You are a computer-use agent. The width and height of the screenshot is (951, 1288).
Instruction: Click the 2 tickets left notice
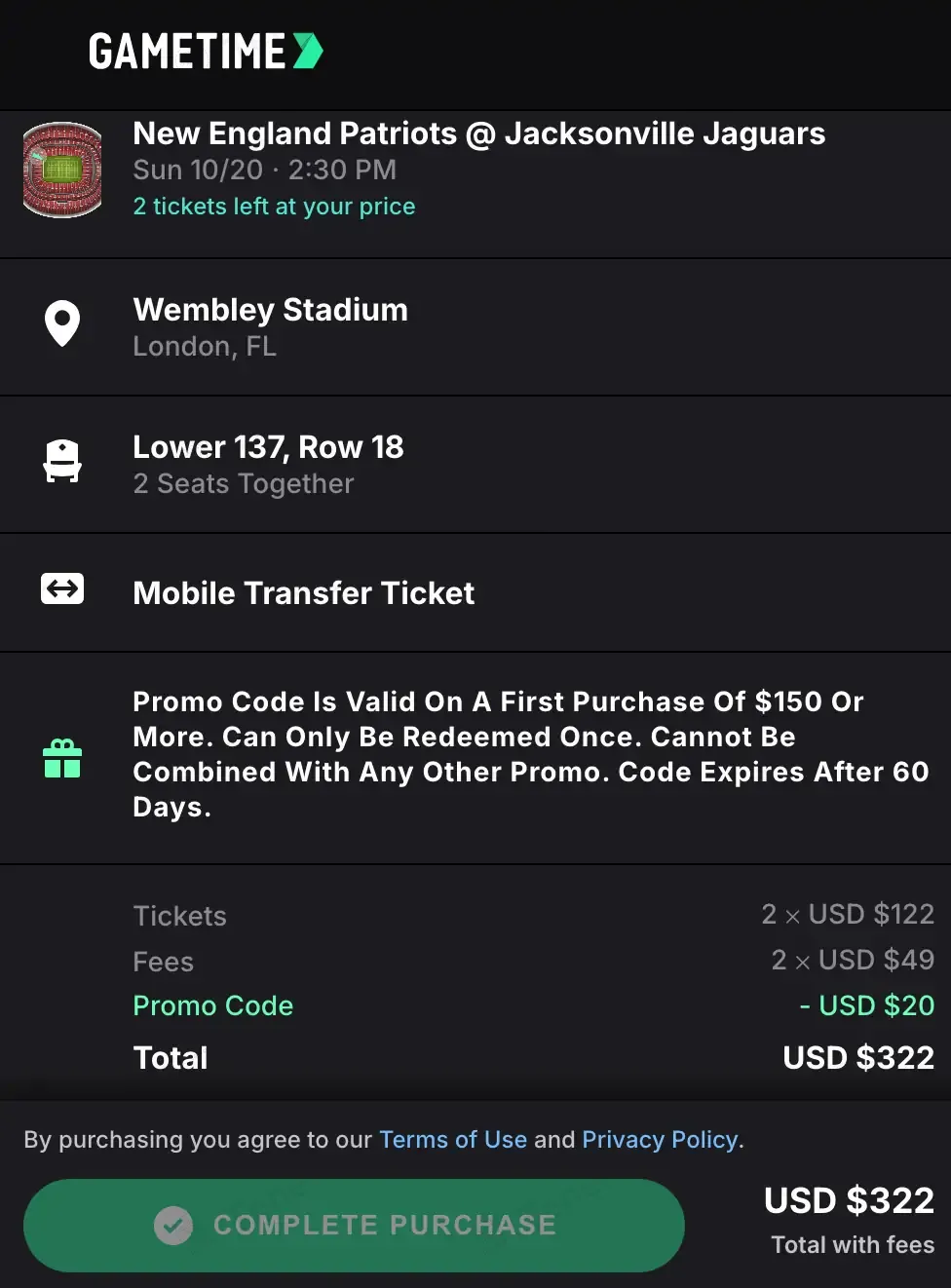pos(274,207)
